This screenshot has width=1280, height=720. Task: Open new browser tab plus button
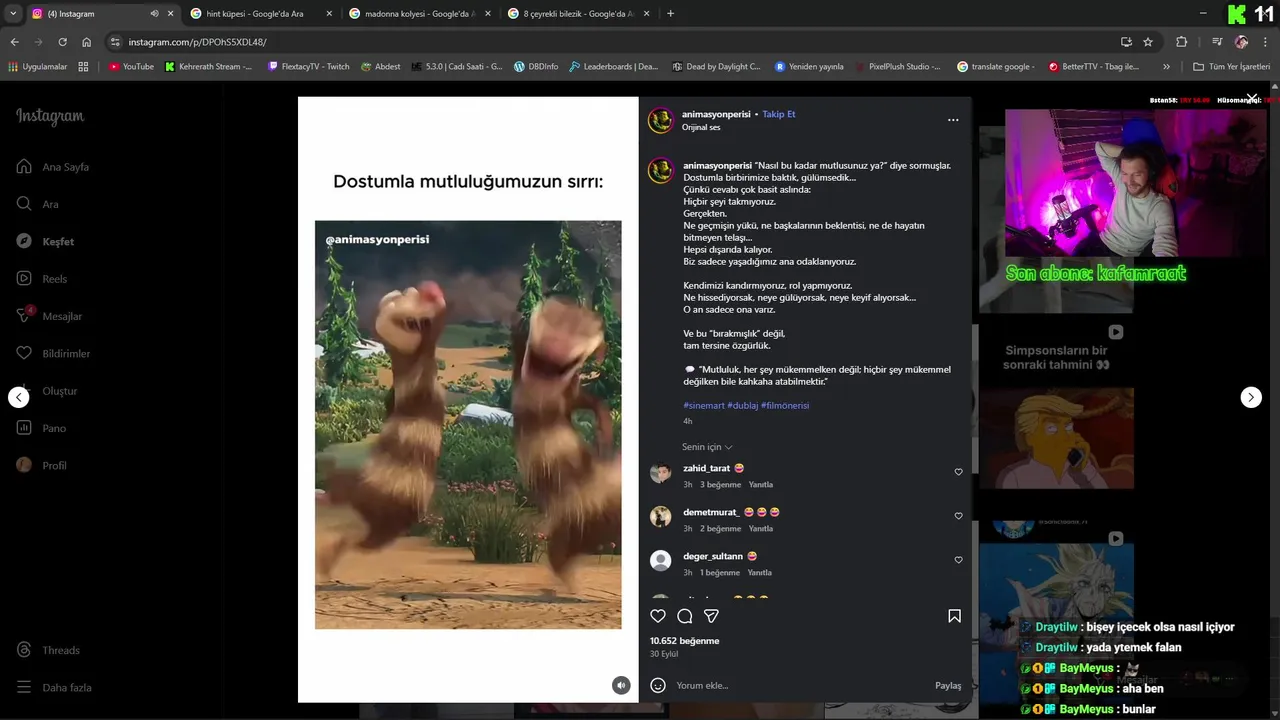click(670, 14)
